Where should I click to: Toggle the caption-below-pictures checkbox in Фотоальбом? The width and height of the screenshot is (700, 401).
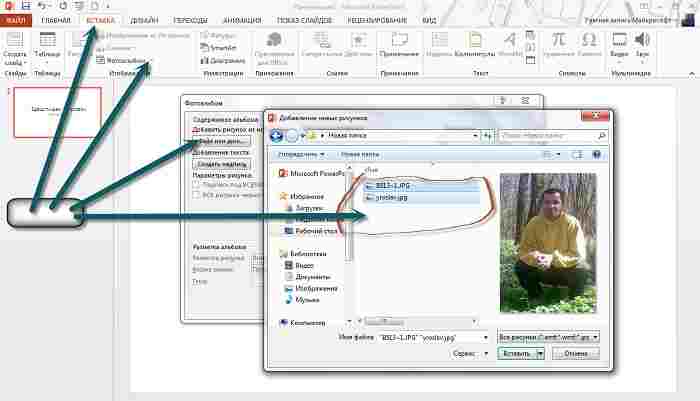click(196, 184)
